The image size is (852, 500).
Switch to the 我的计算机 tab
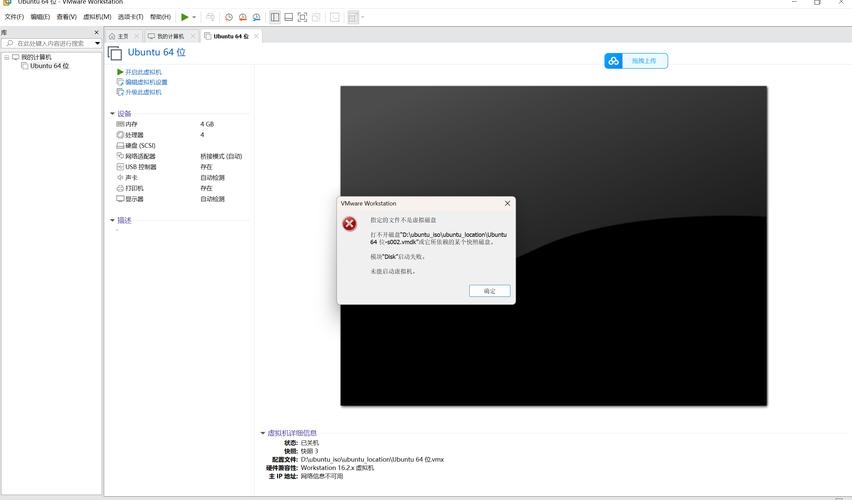click(x=171, y=36)
